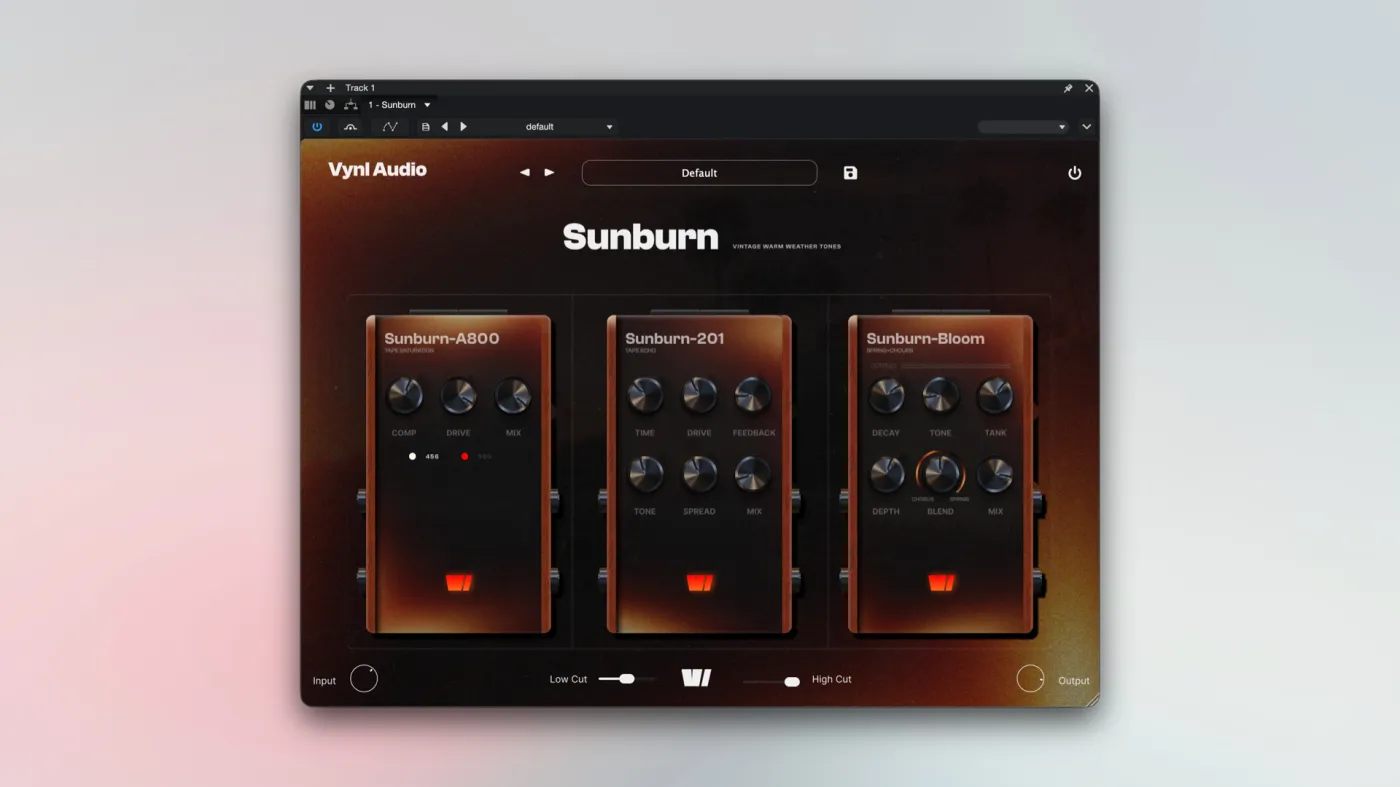Expand the host toolbar chevron at far right
This screenshot has height=787, width=1400.
[x=1087, y=127]
